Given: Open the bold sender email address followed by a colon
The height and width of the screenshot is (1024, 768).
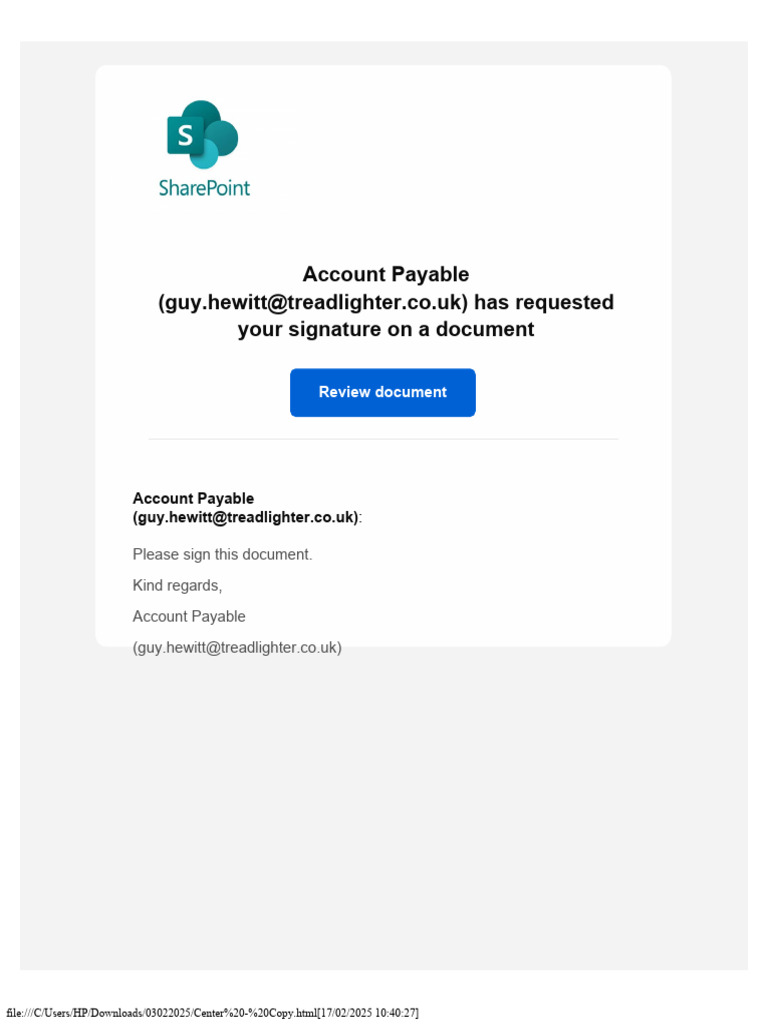Looking at the screenshot, I should click(x=248, y=517).
